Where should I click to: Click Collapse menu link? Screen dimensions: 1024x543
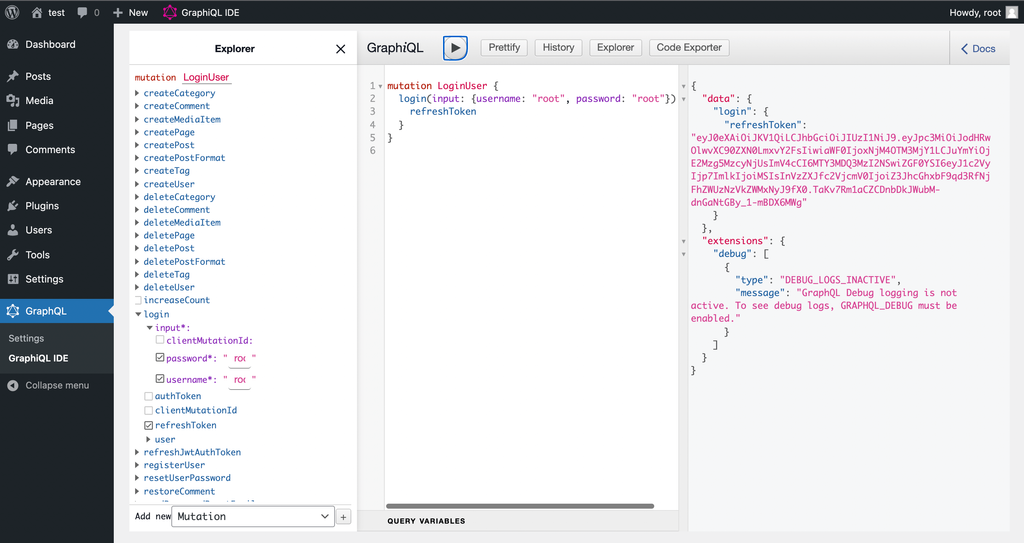57,386
